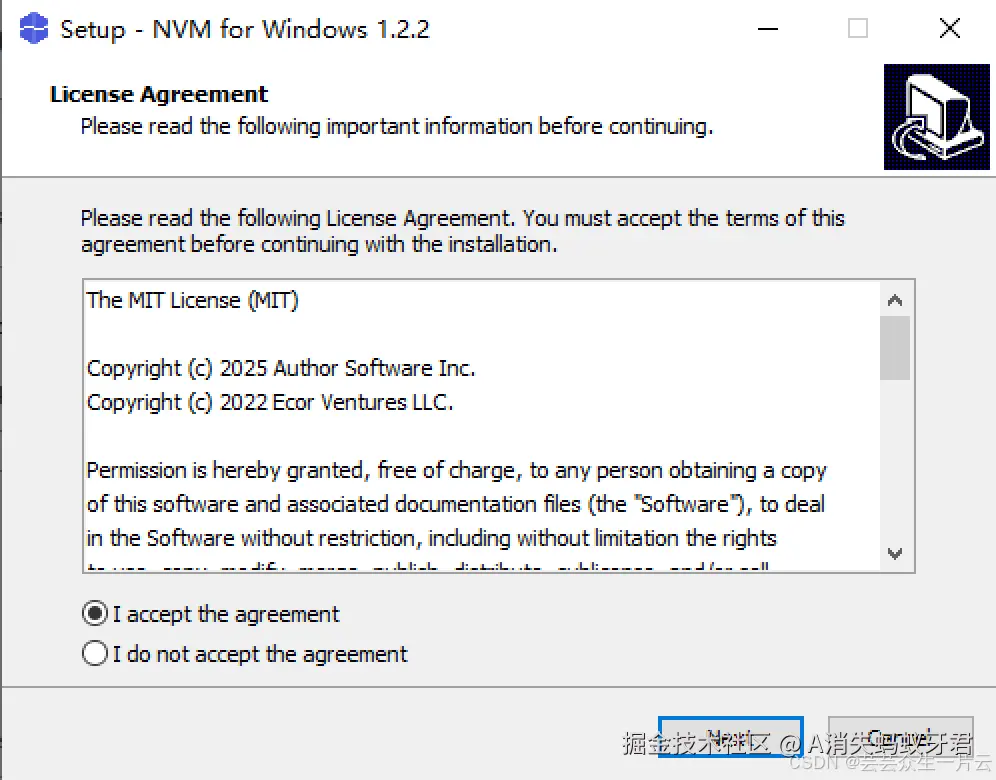Click the maximize box in title bar
The image size is (996, 780).
click(x=858, y=28)
